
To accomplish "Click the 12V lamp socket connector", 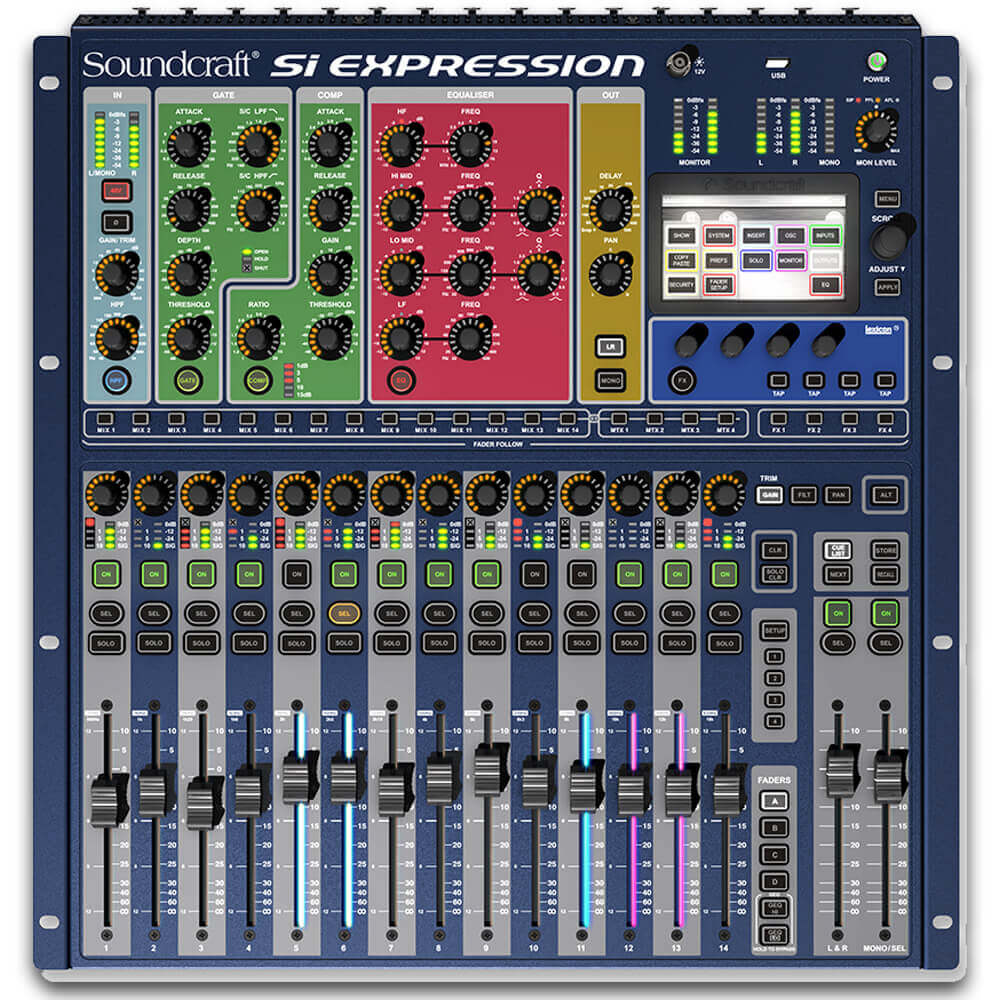I will (x=678, y=63).
